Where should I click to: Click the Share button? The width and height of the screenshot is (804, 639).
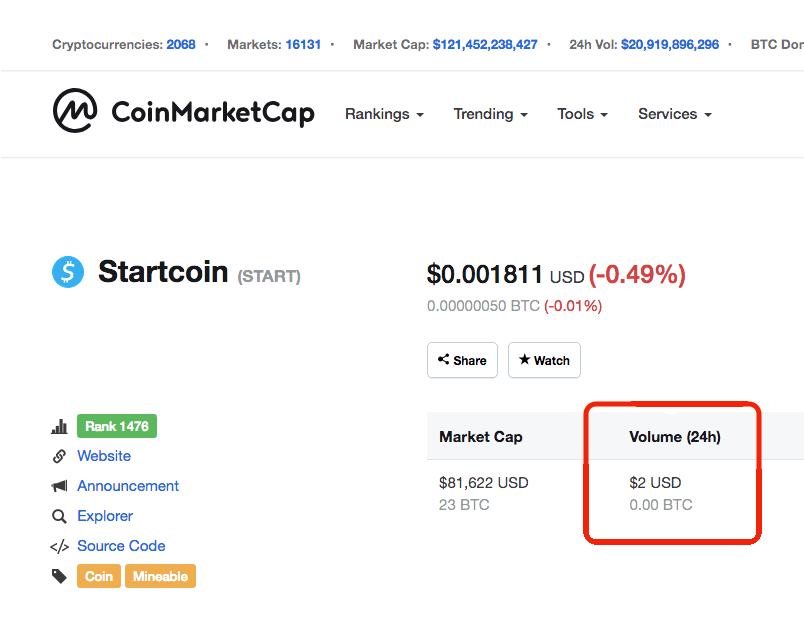[463, 360]
